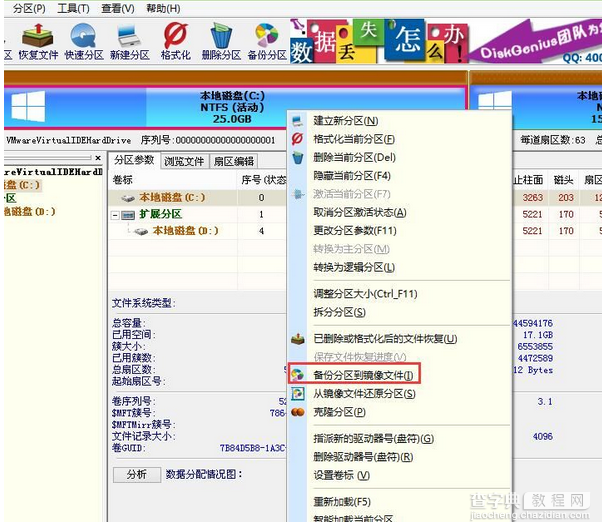Select the 扩展分区 table row
Viewport: 602px width, 522px height.
[x=197, y=214]
